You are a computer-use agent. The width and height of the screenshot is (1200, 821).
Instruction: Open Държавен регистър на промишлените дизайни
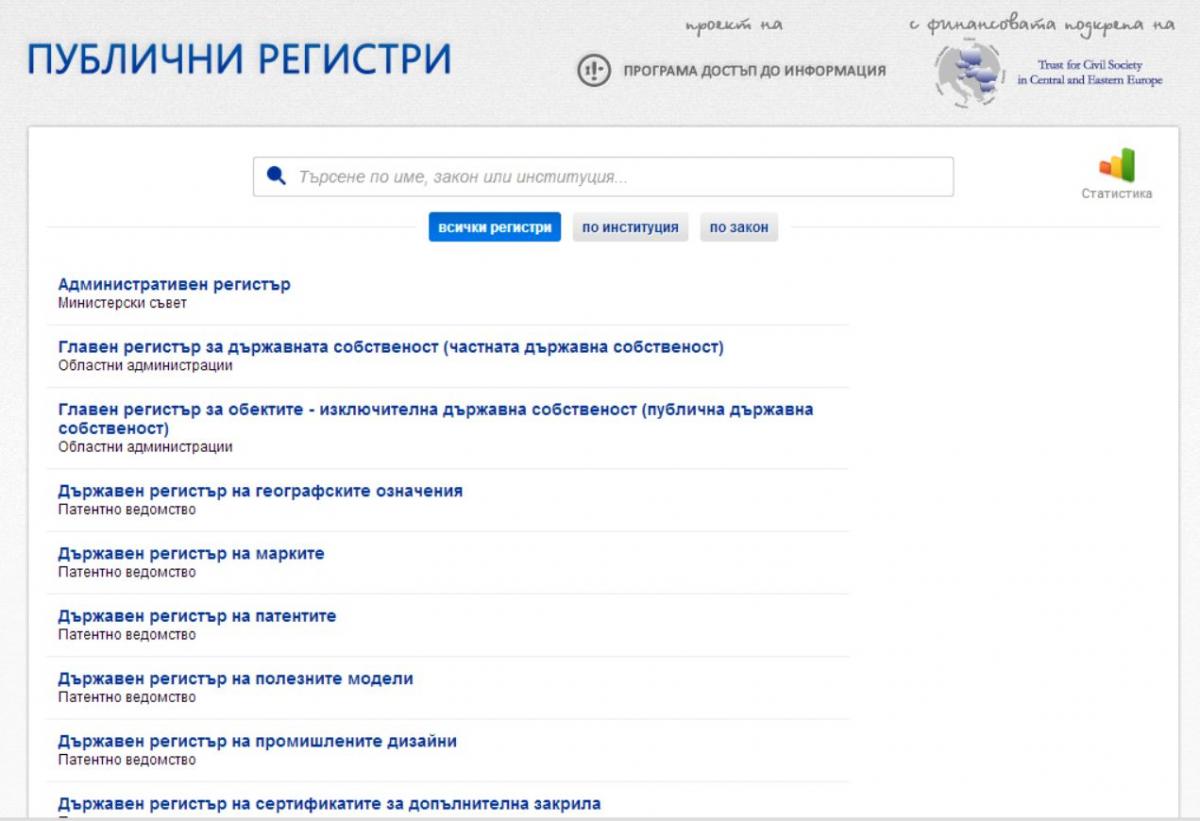click(257, 741)
